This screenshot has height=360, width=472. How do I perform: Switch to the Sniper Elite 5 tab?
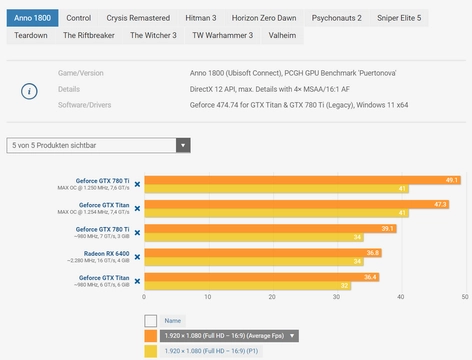[x=399, y=18]
